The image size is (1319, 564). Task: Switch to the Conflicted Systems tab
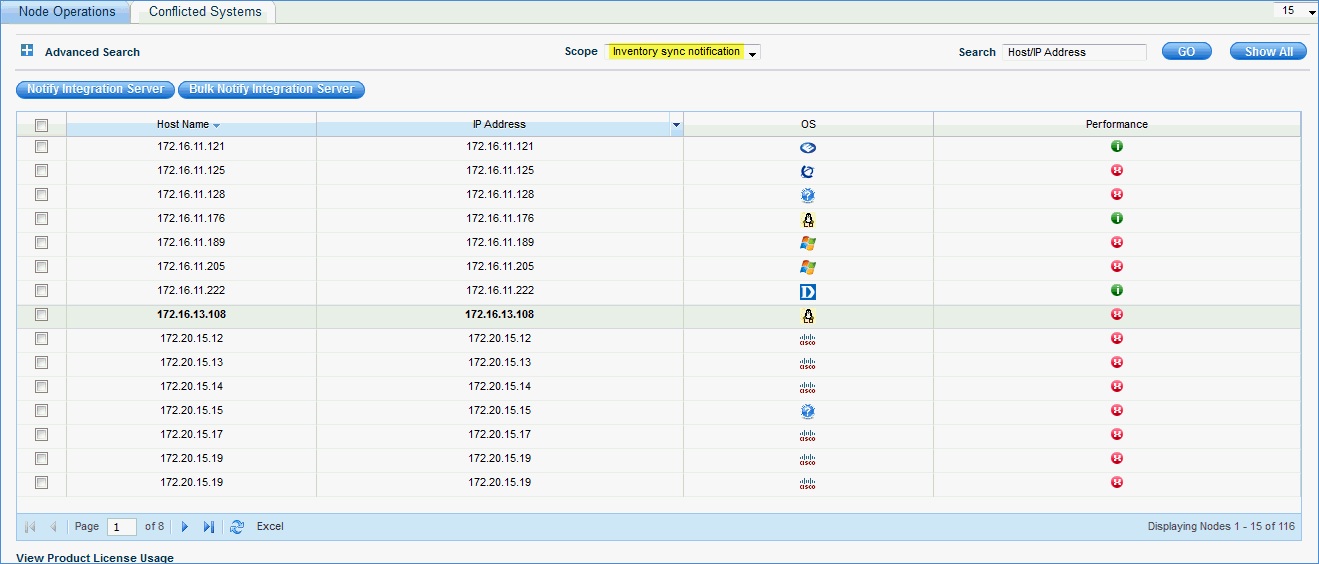(205, 12)
